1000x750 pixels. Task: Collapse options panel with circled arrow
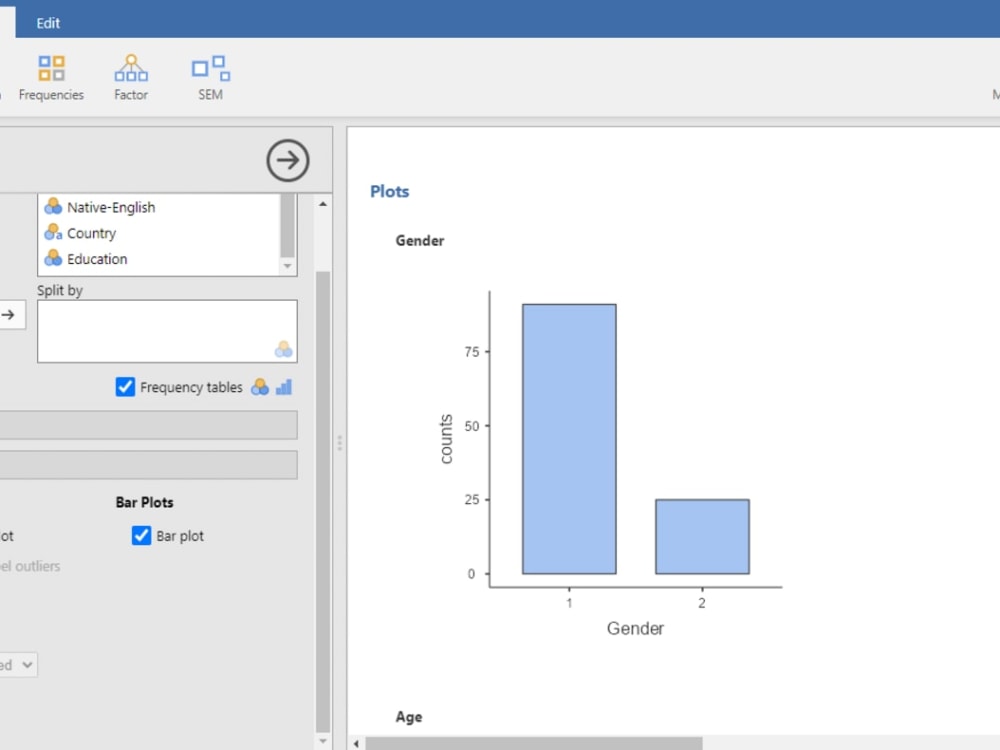(x=288, y=160)
